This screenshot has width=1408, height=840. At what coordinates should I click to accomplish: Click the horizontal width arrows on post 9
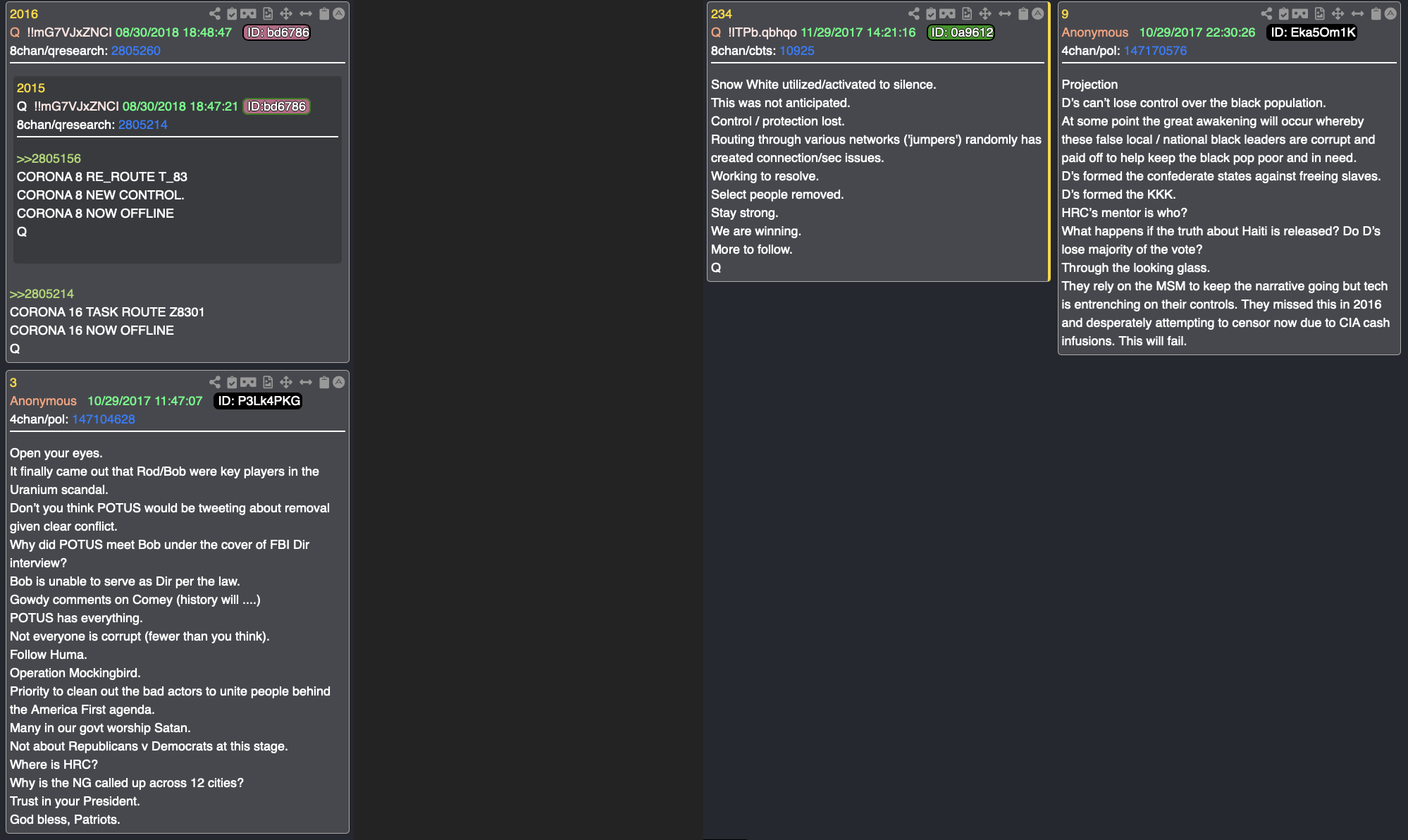1357,13
